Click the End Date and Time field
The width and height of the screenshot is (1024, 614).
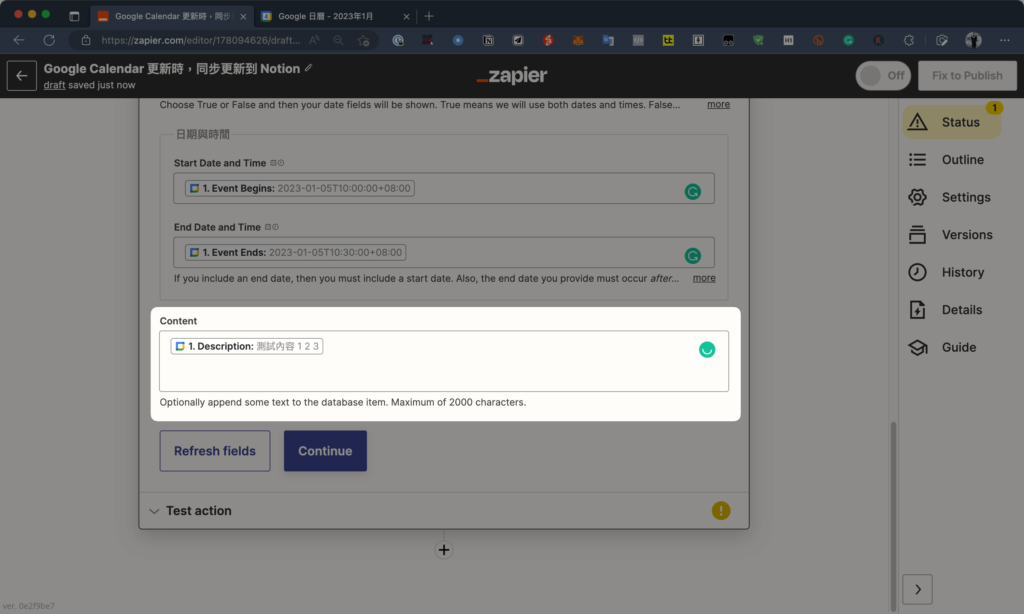(444, 252)
